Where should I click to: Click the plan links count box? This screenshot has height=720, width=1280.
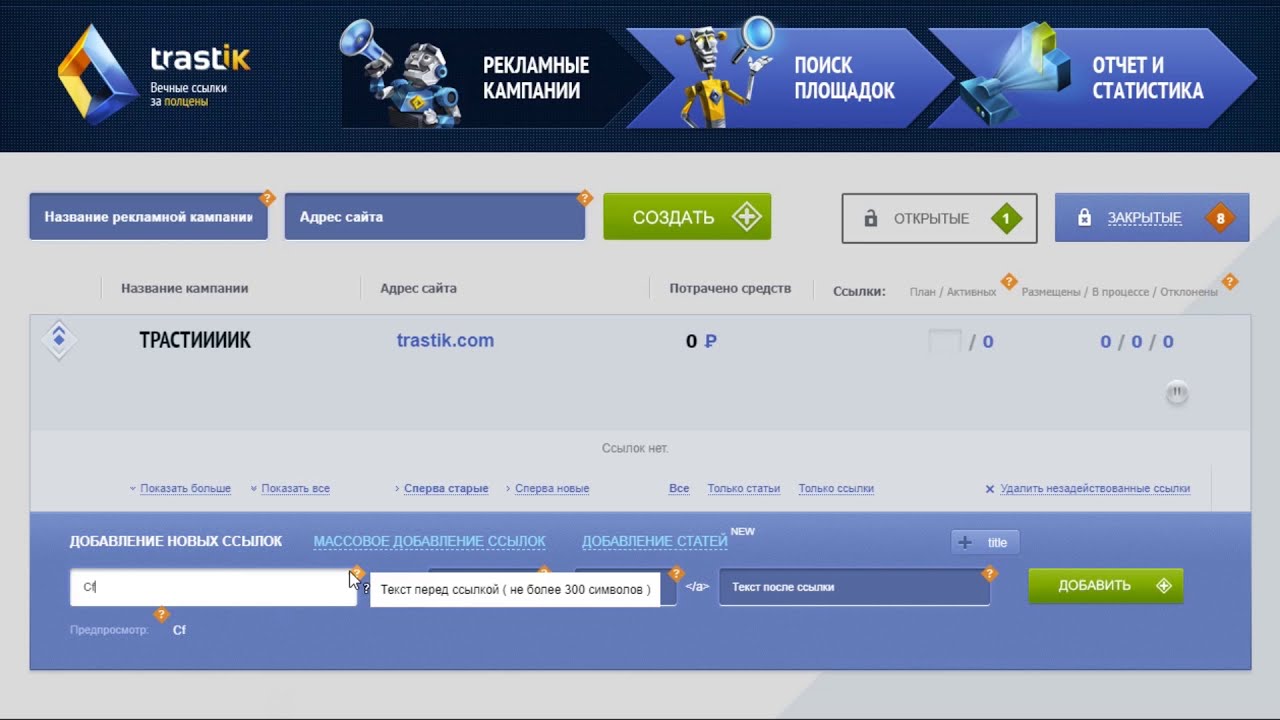(945, 342)
